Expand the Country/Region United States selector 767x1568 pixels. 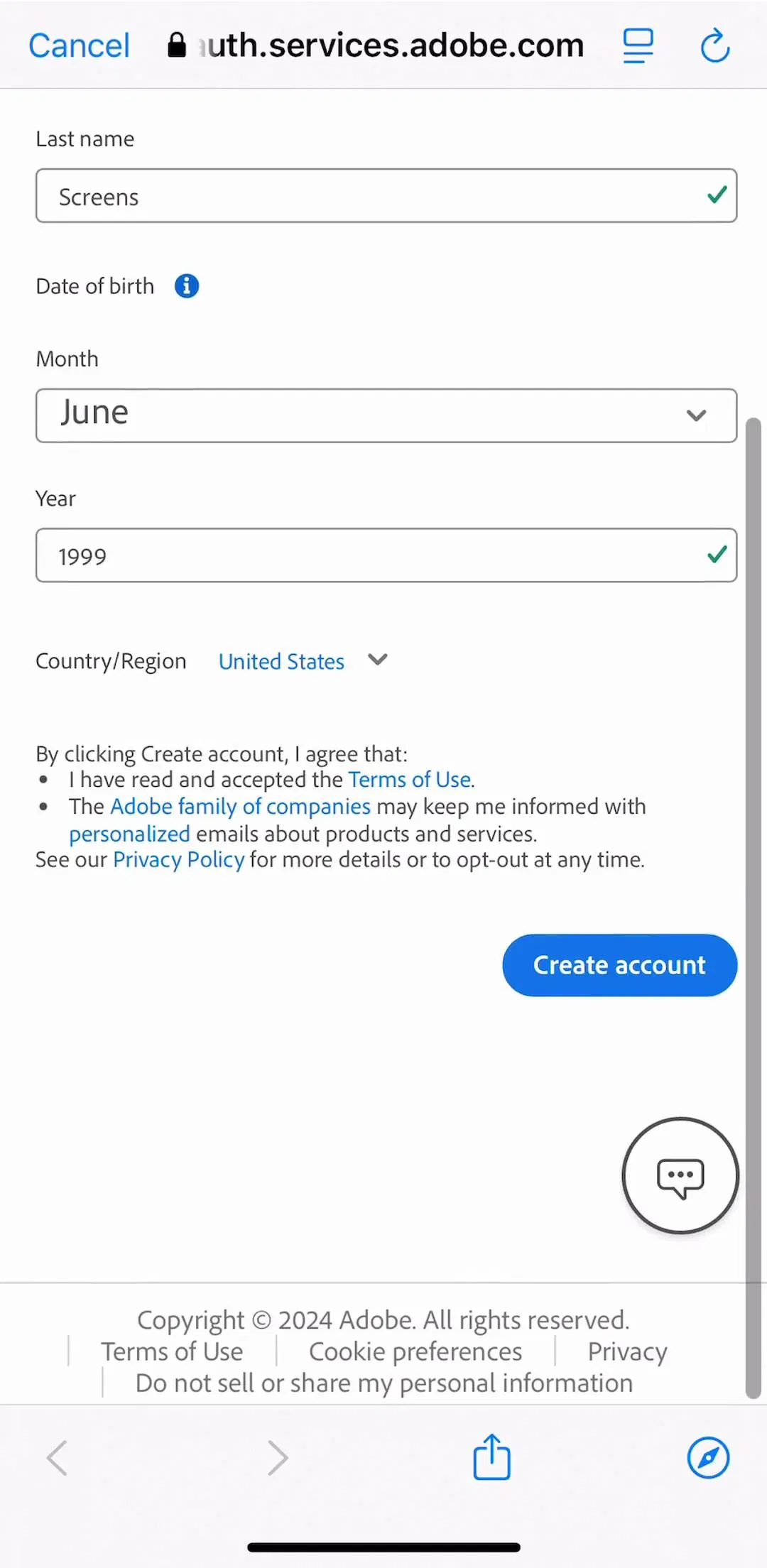click(281, 662)
